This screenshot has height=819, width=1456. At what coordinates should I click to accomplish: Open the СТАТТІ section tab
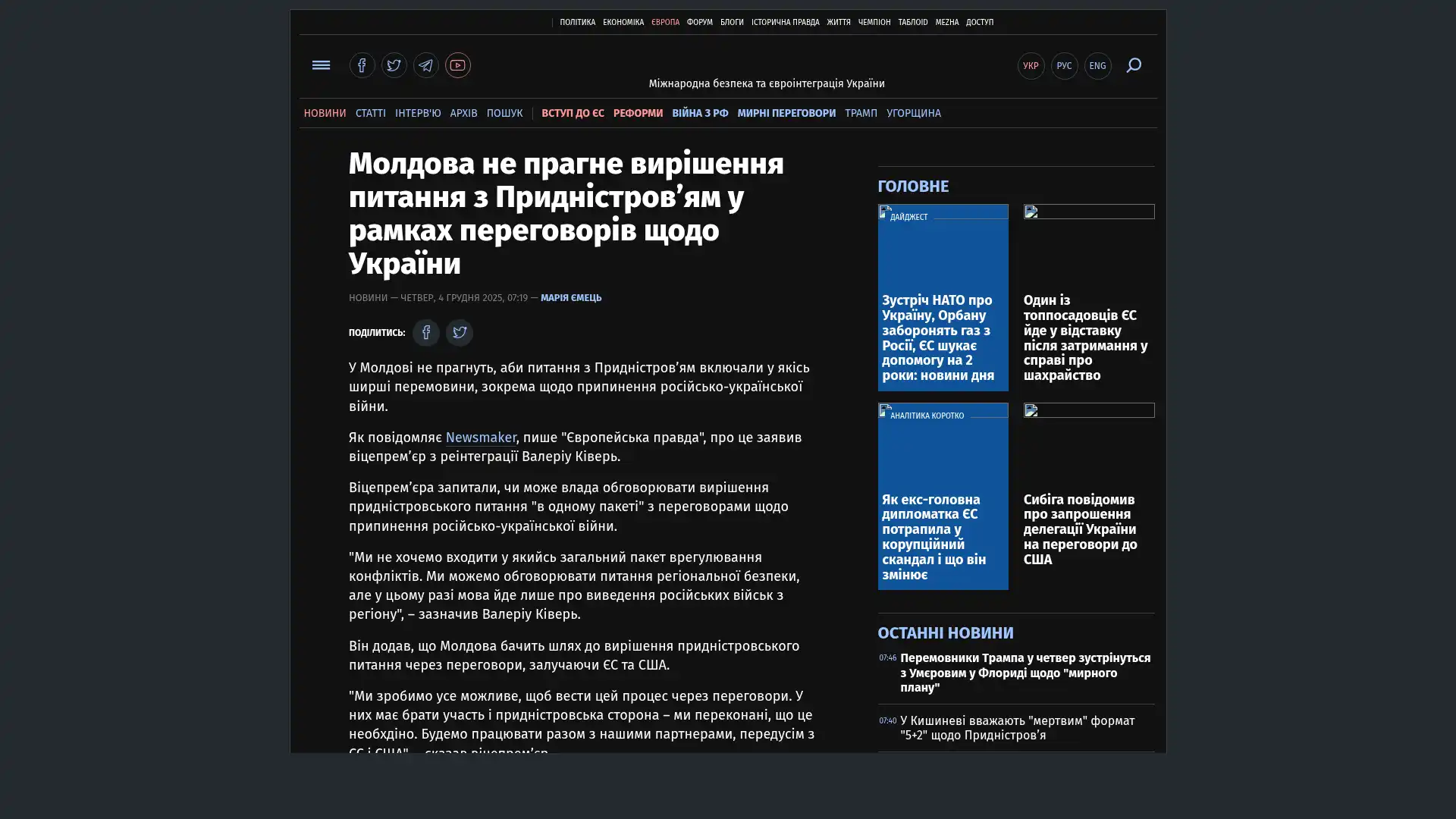(x=370, y=113)
